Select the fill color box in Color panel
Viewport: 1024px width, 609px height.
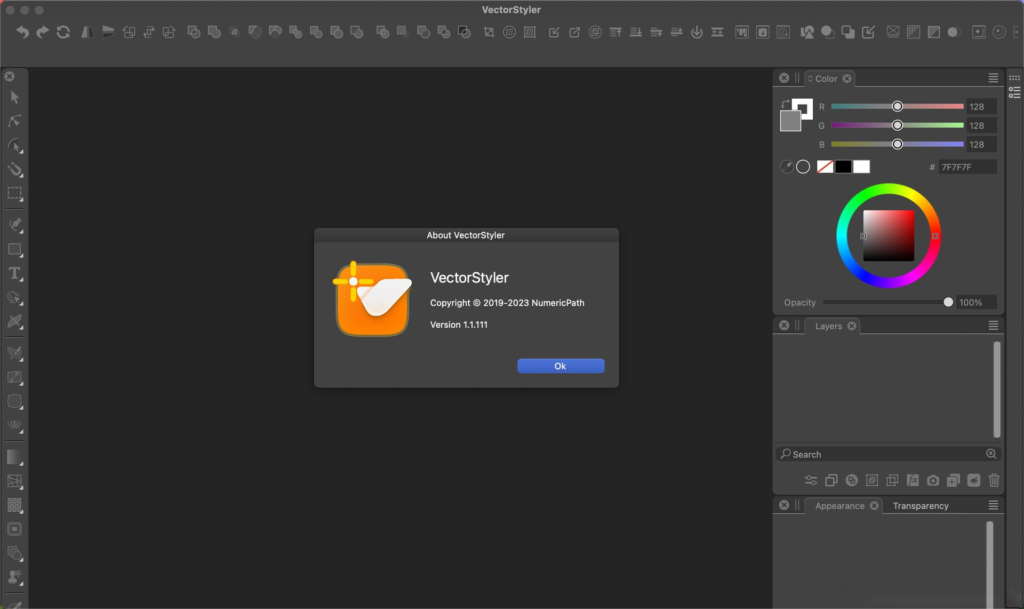pos(790,121)
